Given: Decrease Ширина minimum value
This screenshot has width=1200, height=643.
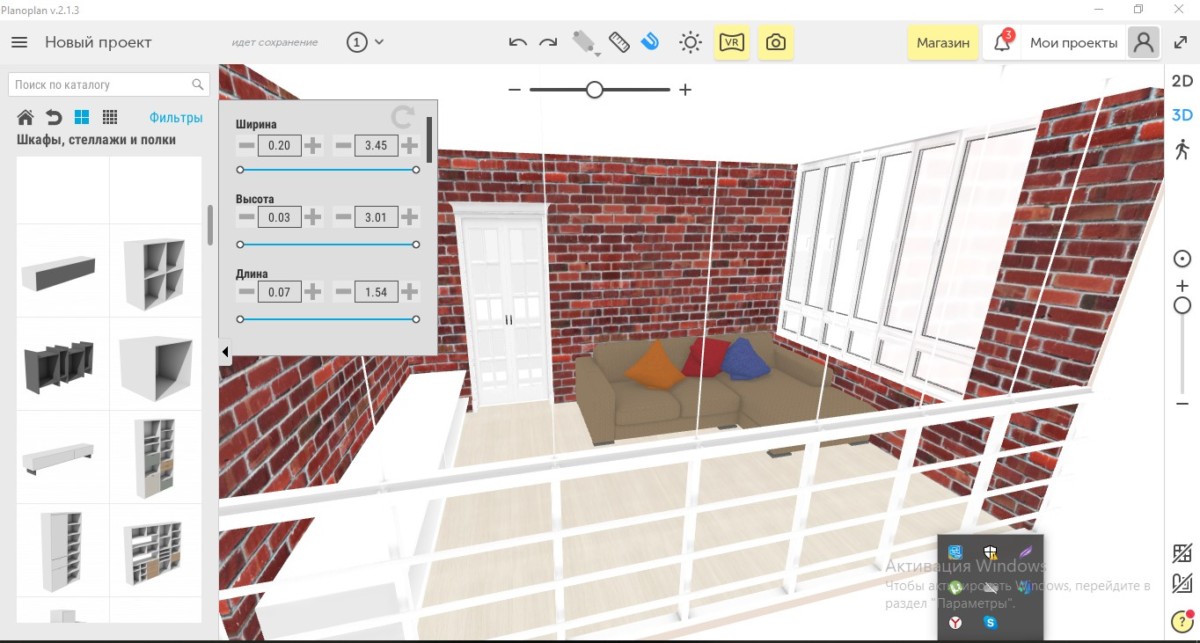Looking at the screenshot, I should [246, 146].
